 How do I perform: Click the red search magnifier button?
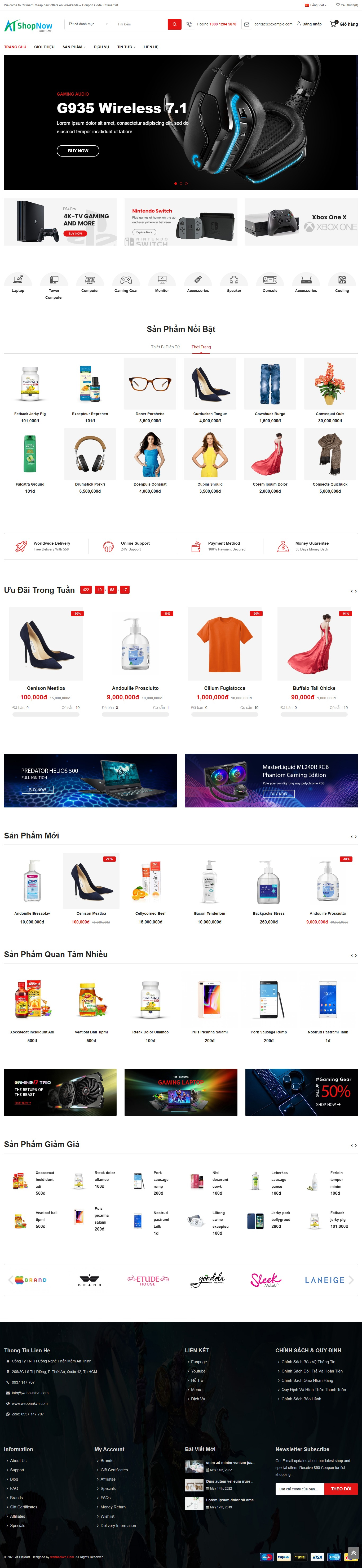coord(174,24)
